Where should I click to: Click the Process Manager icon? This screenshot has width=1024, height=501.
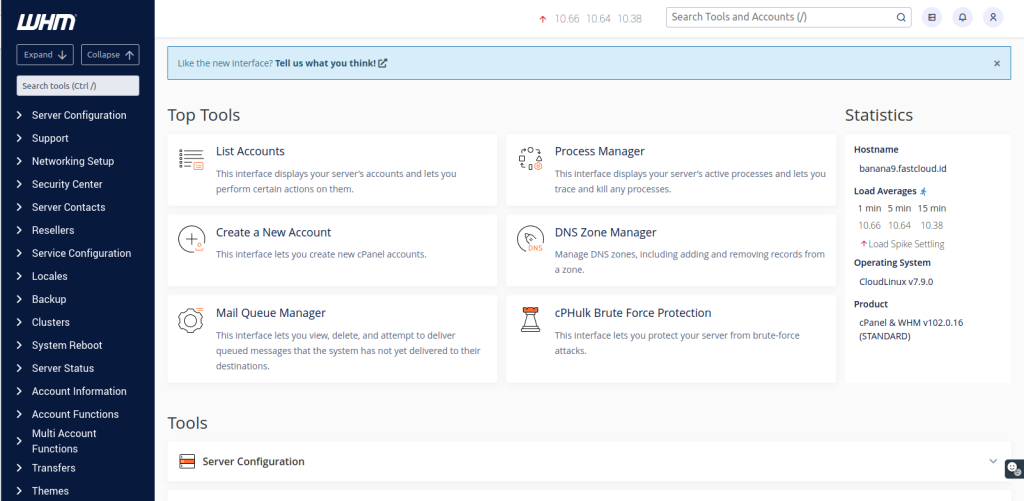pos(530,159)
